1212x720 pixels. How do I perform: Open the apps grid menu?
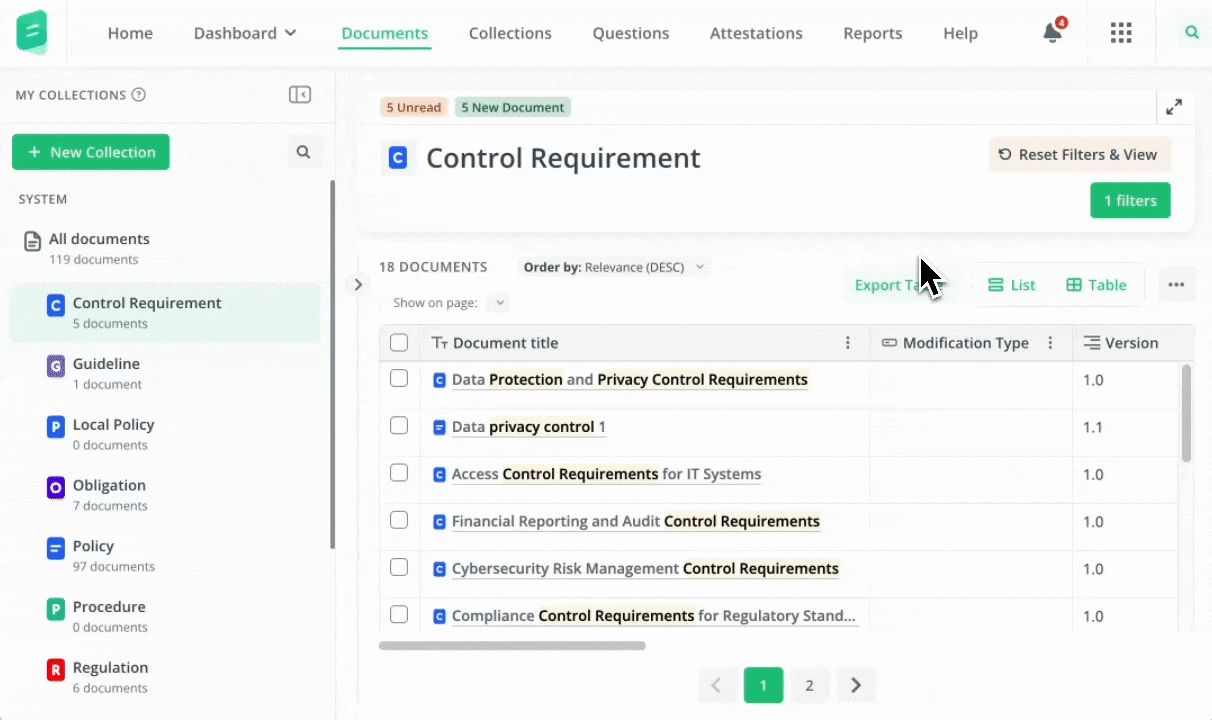(x=1121, y=33)
